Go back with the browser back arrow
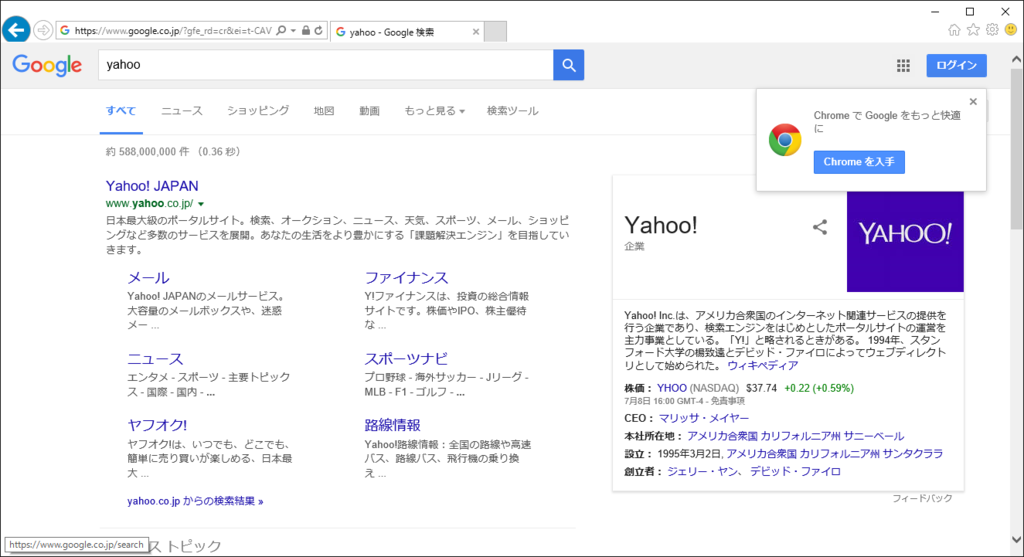The height and width of the screenshot is (557, 1024). pyautogui.click(x=16, y=30)
